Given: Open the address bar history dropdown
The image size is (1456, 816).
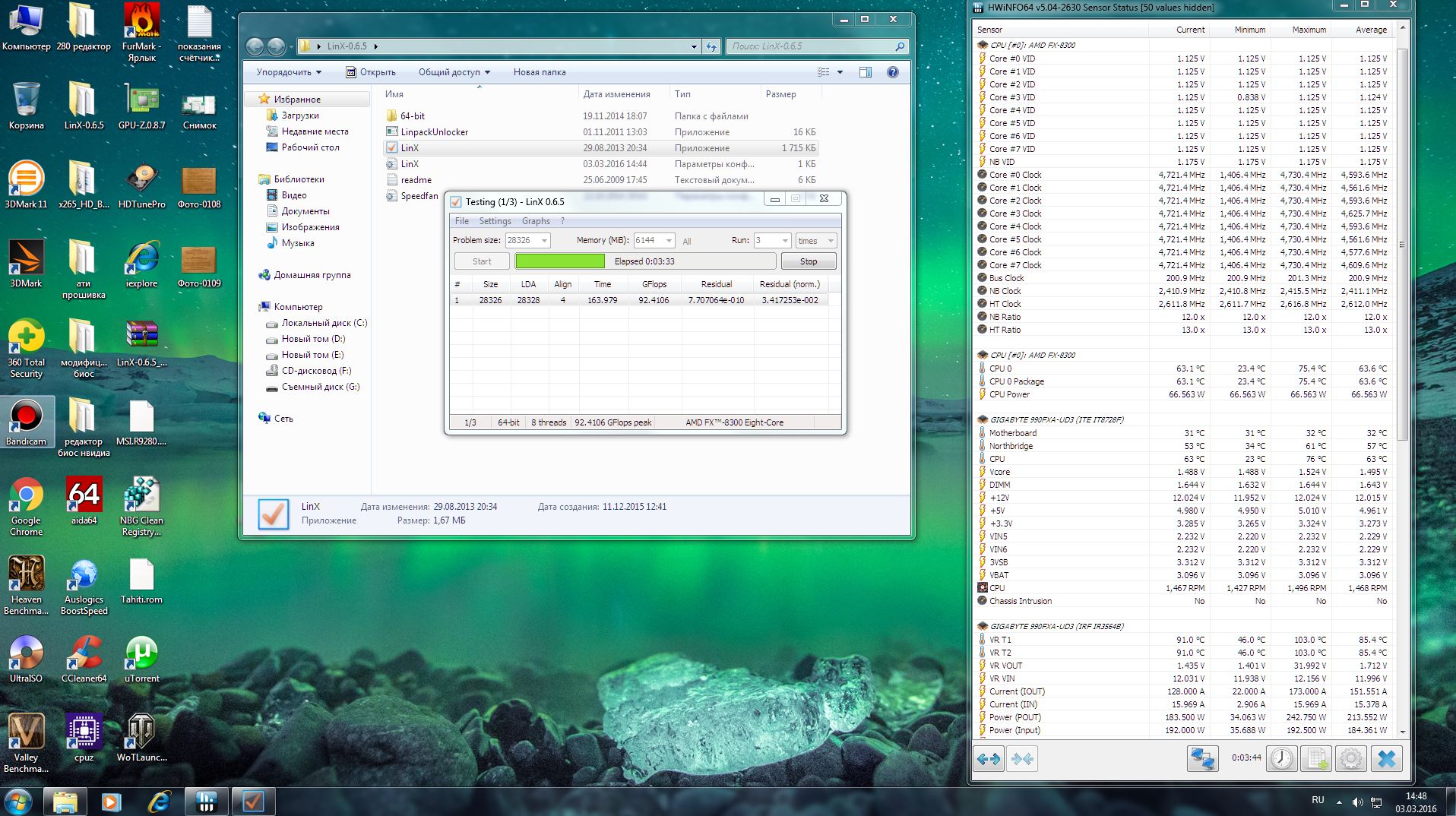Looking at the screenshot, I should point(694,46).
